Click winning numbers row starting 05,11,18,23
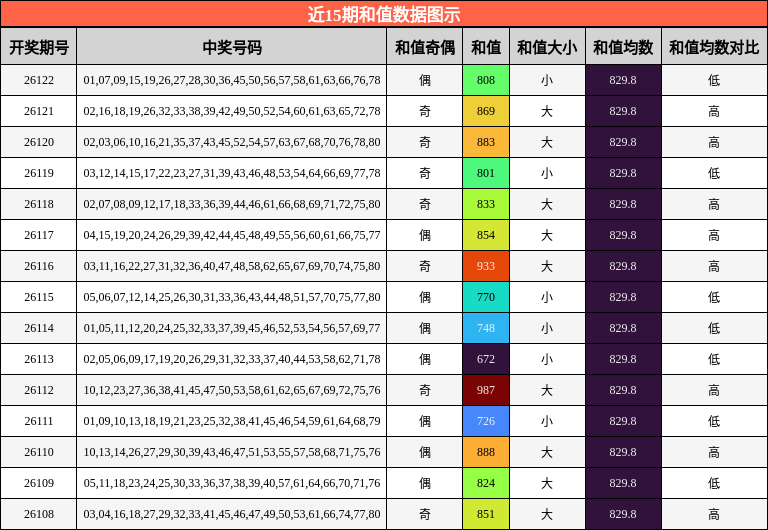This screenshot has width=768, height=530. pyautogui.click(x=232, y=483)
